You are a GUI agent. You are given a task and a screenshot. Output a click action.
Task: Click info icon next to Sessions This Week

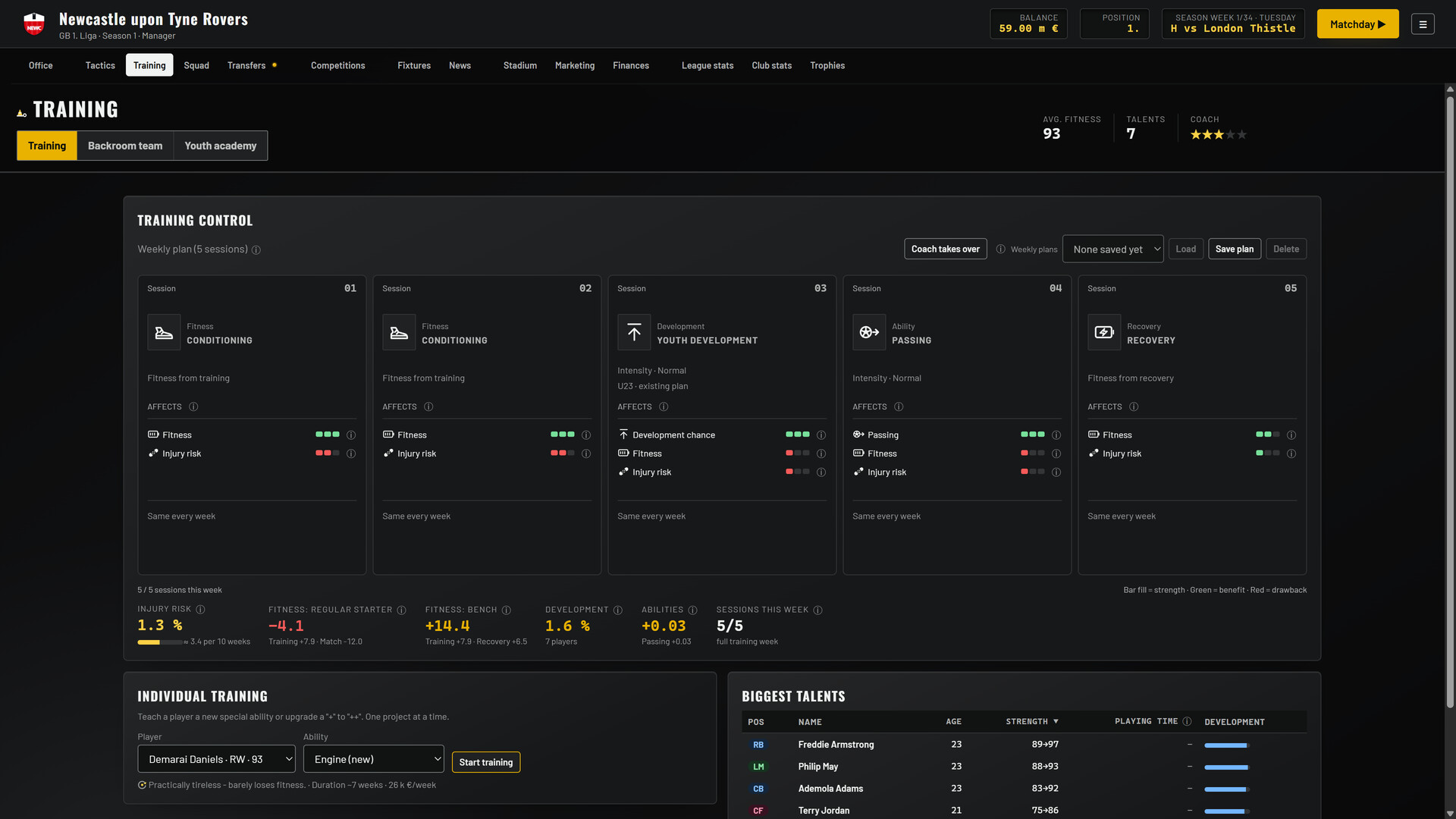[817, 610]
